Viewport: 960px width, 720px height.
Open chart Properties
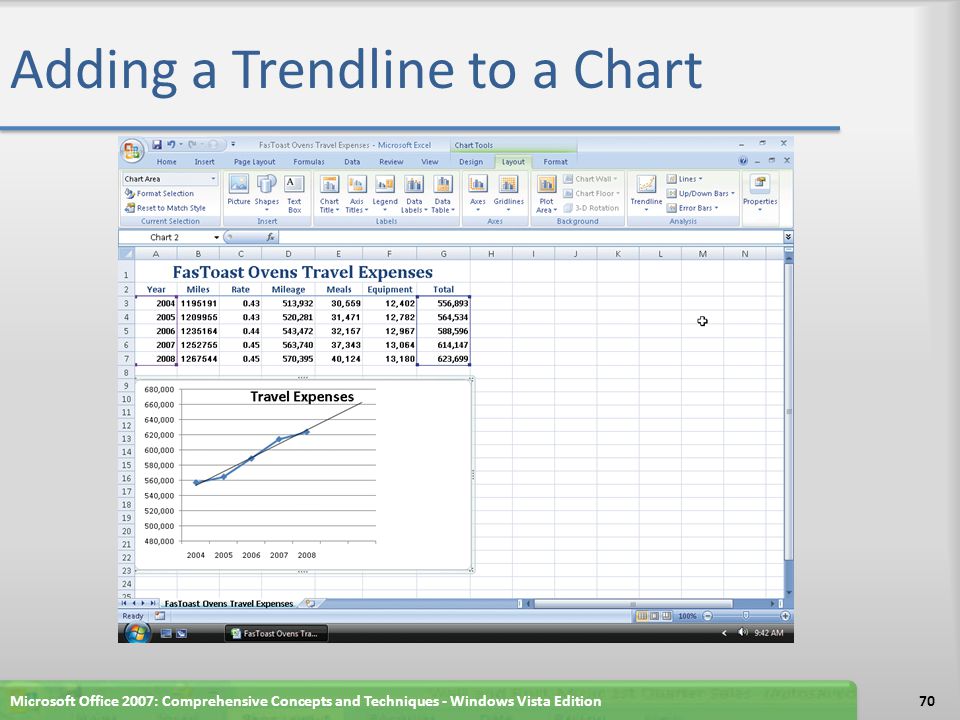(x=760, y=192)
